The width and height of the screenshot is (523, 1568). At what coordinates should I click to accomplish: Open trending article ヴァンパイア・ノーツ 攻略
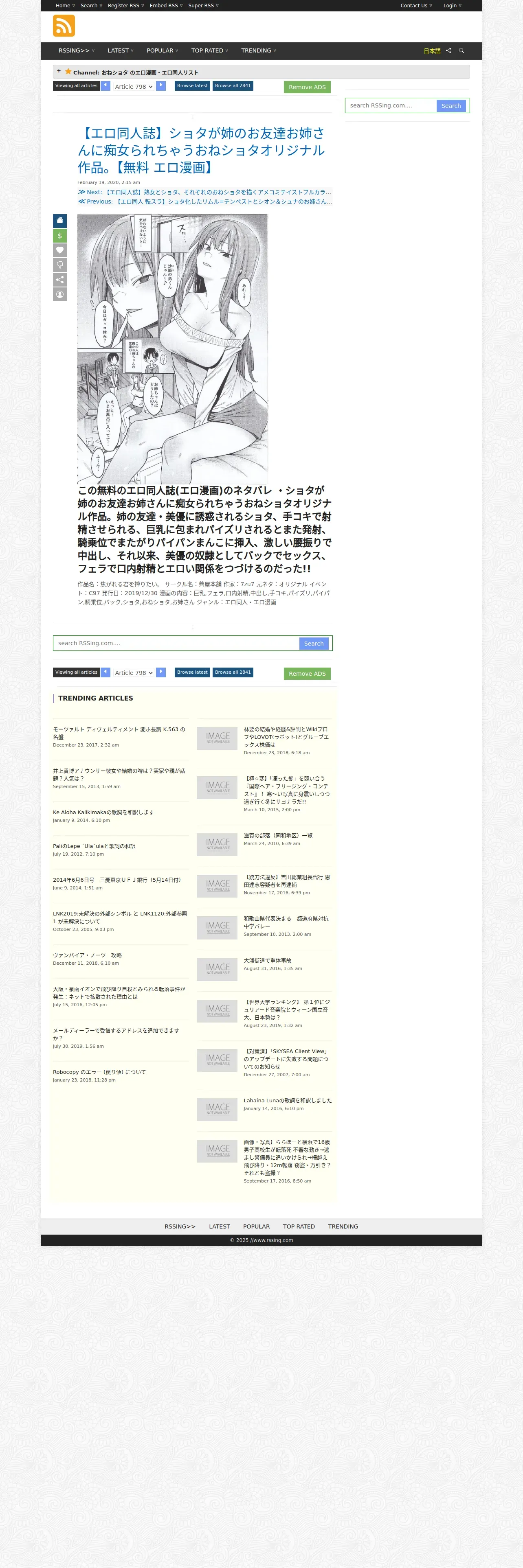87,955
